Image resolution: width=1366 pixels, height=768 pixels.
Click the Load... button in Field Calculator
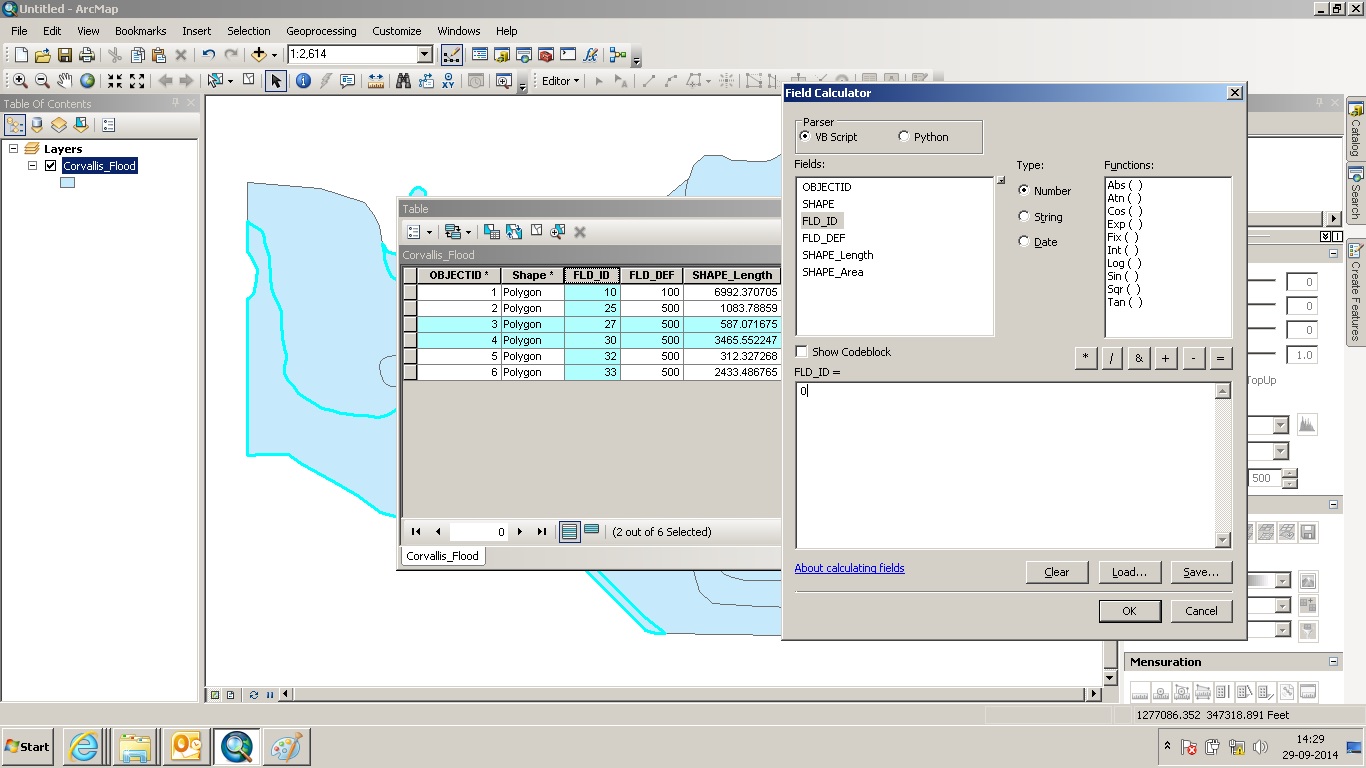(1129, 572)
